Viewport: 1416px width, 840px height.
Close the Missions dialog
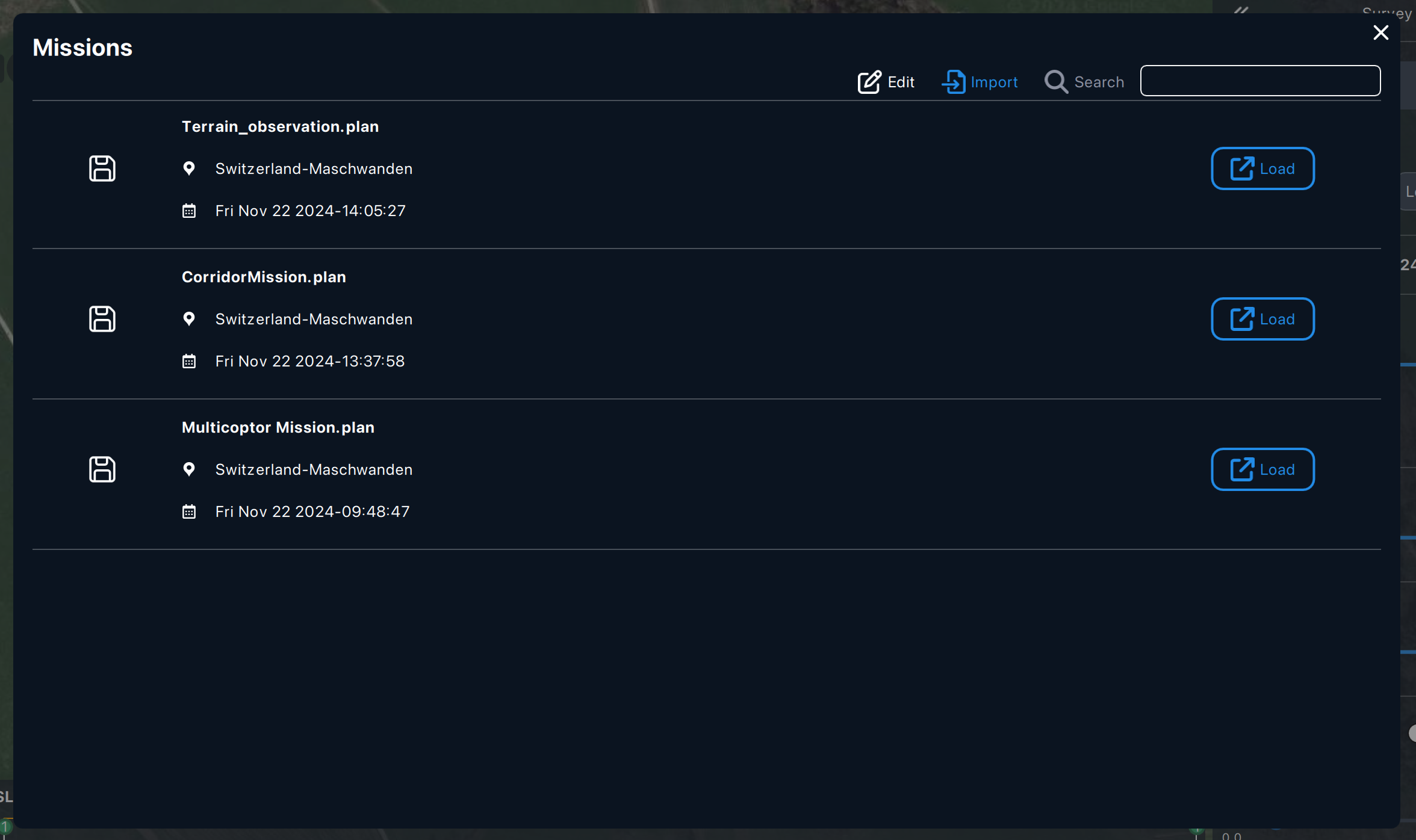(x=1380, y=32)
